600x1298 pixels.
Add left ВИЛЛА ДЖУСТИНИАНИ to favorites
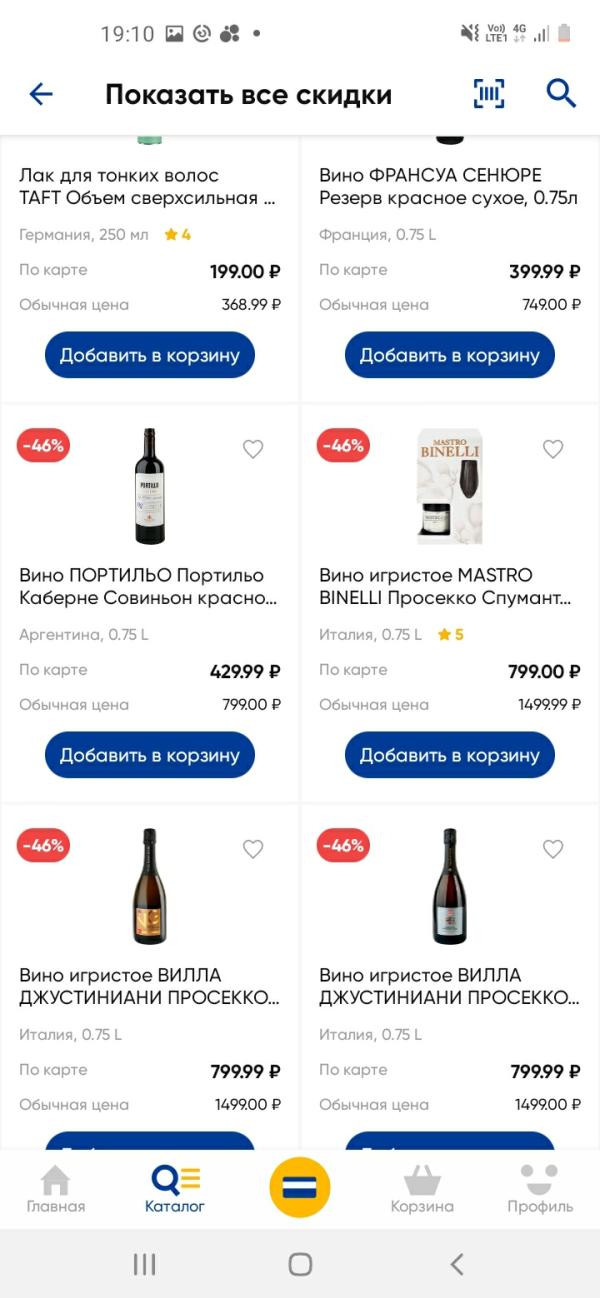pos(253,849)
